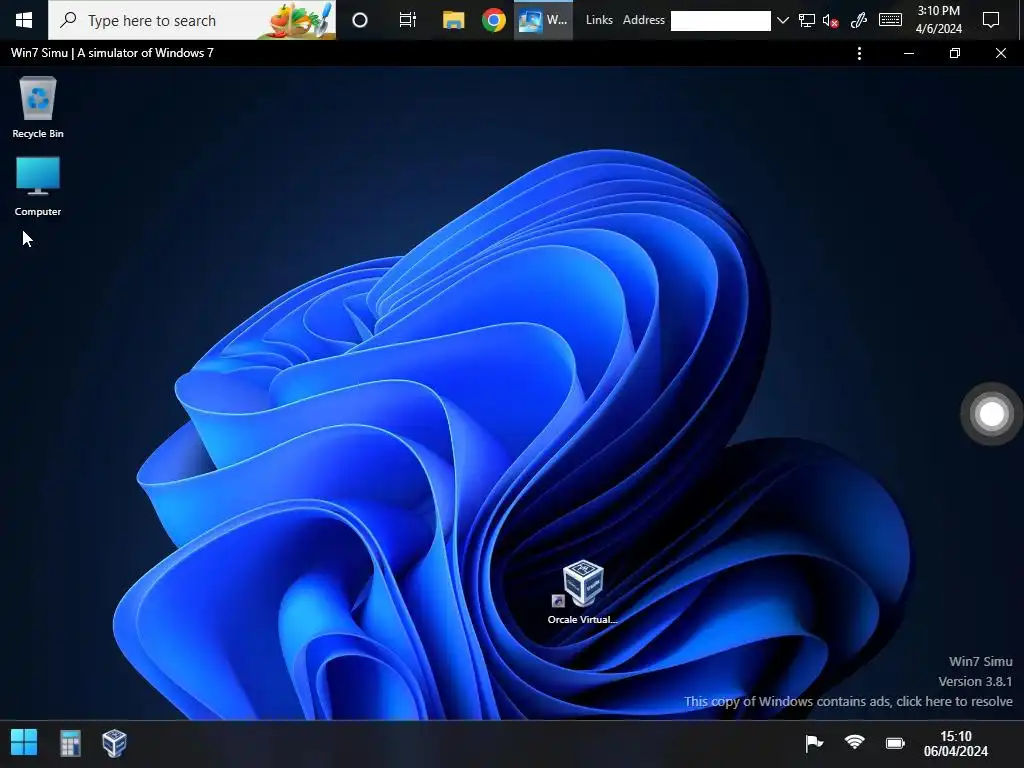
Task: Open the Orcale VirtualBox desktop shortcut
Action: pos(582,592)
